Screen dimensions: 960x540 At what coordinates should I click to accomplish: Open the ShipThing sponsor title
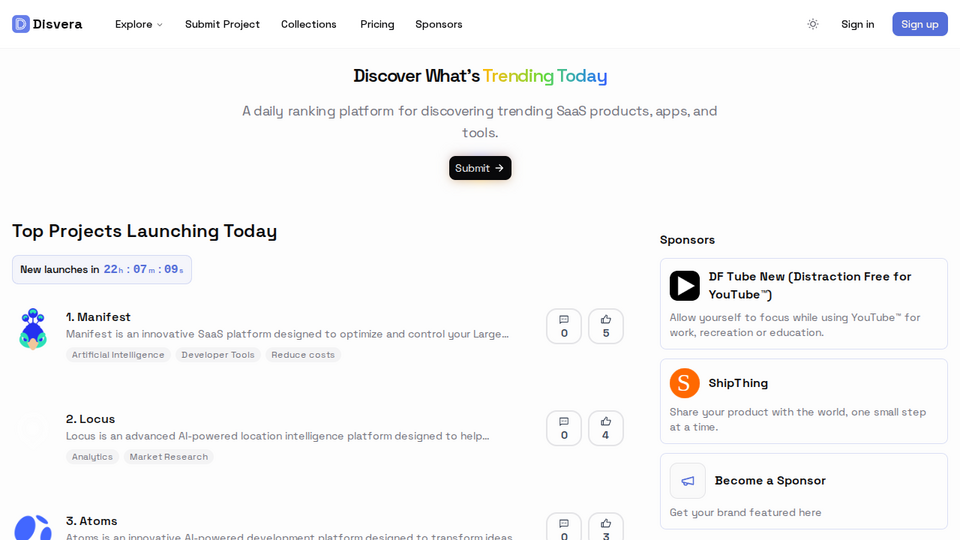click(738, 383)
